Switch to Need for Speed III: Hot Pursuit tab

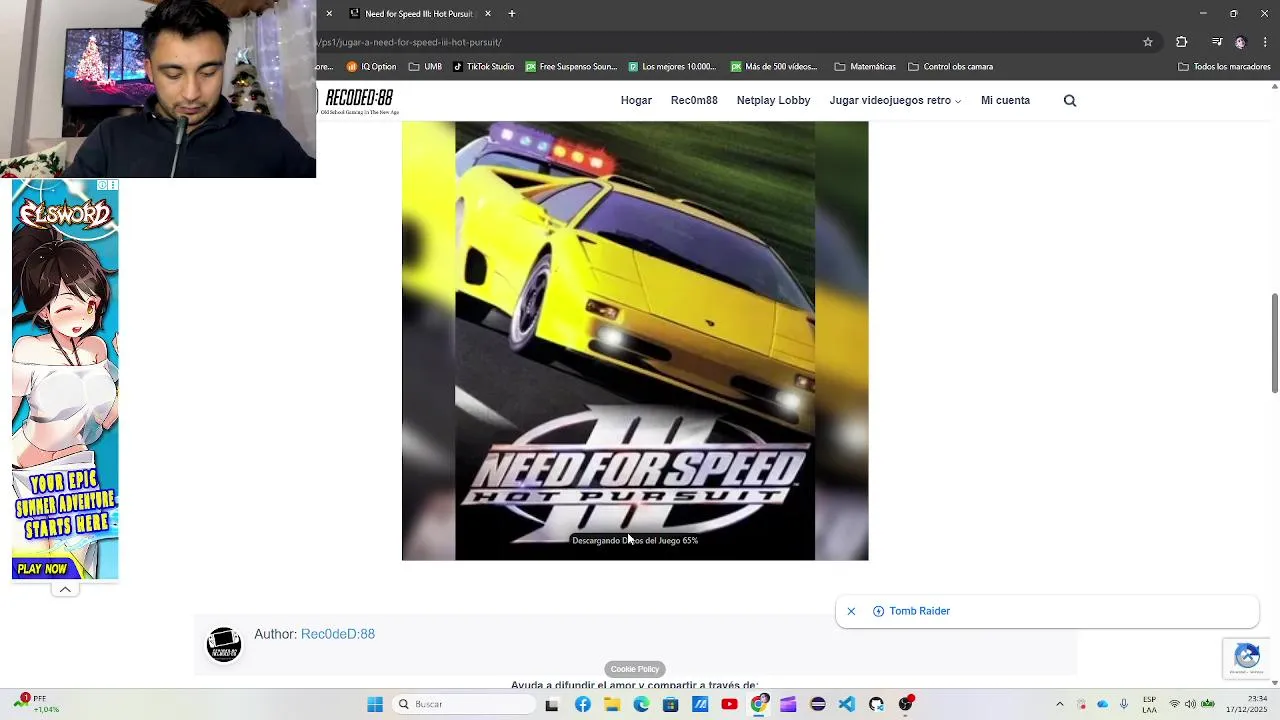[419, 14]
